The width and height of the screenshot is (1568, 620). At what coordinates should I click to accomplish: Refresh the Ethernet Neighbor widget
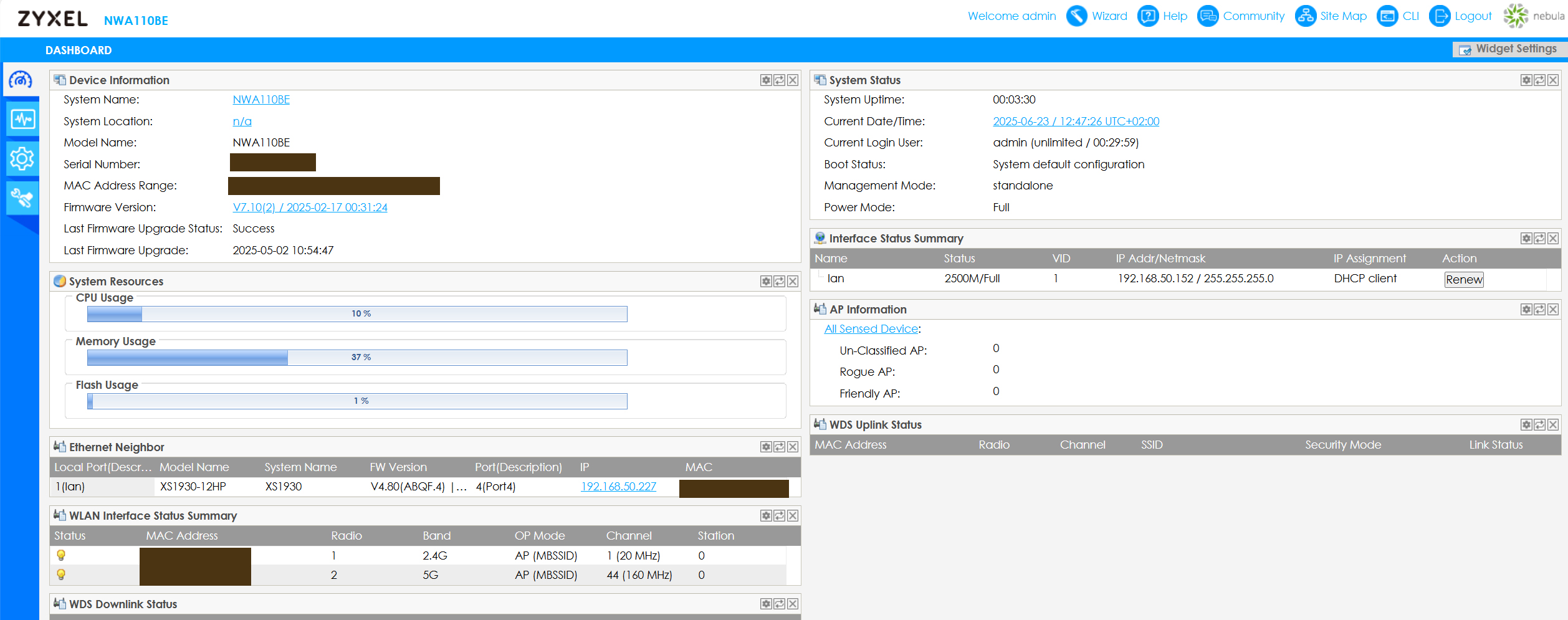pyautogui.click(x=779, y=447)
